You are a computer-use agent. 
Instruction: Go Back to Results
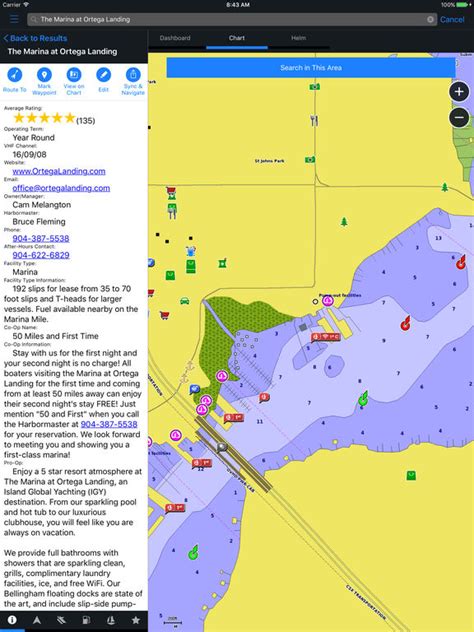(35, 38)
